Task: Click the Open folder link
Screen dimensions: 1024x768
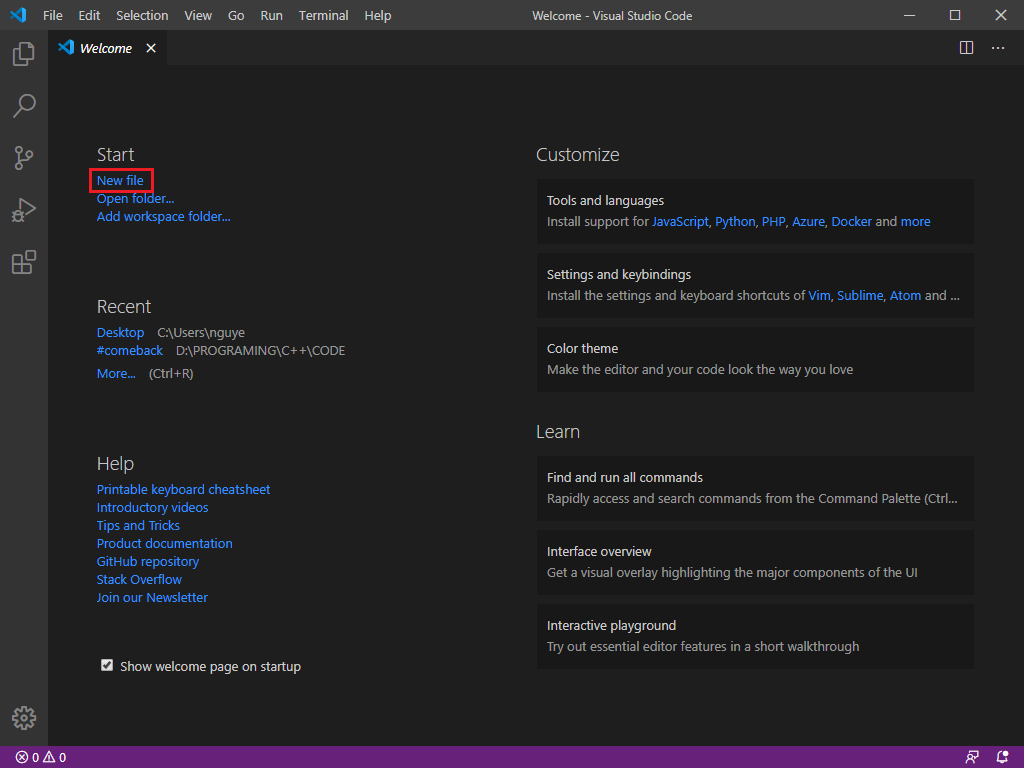Action: 135,199
